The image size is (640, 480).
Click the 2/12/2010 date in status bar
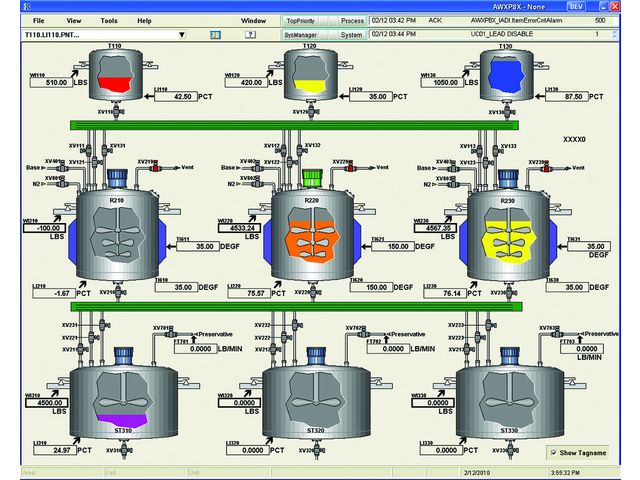(476, 473)
